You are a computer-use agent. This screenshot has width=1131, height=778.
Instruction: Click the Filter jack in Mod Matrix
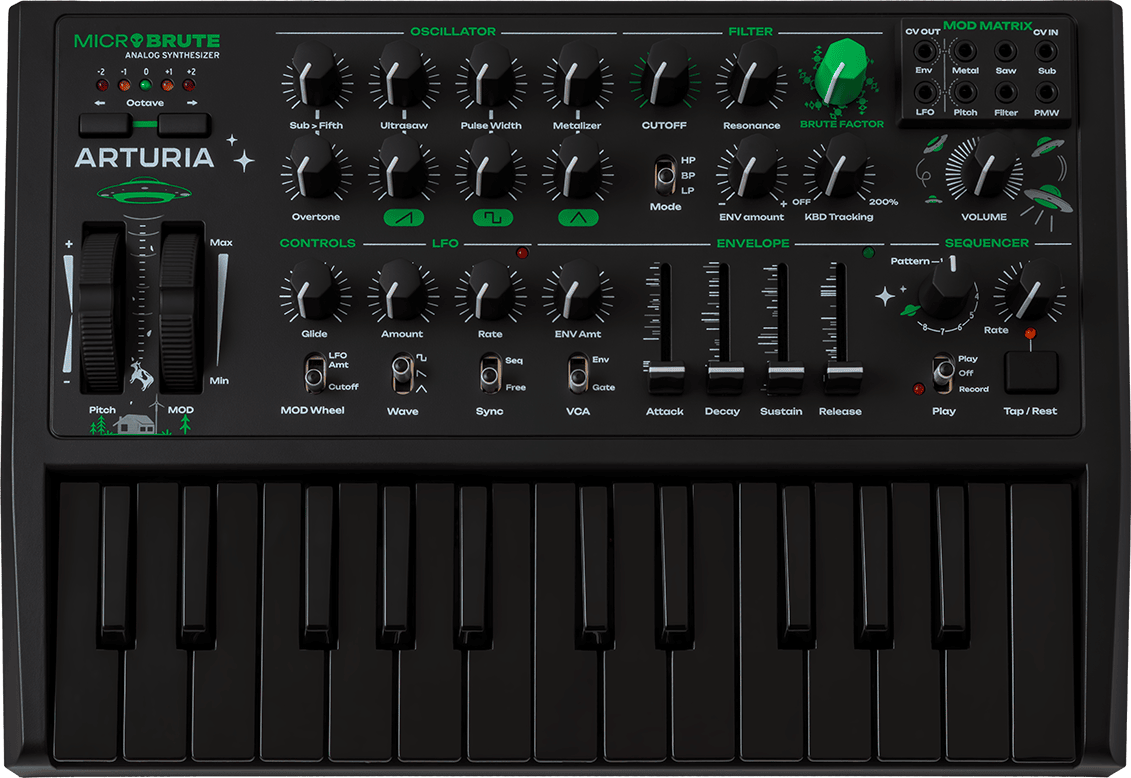point(1005,92)
